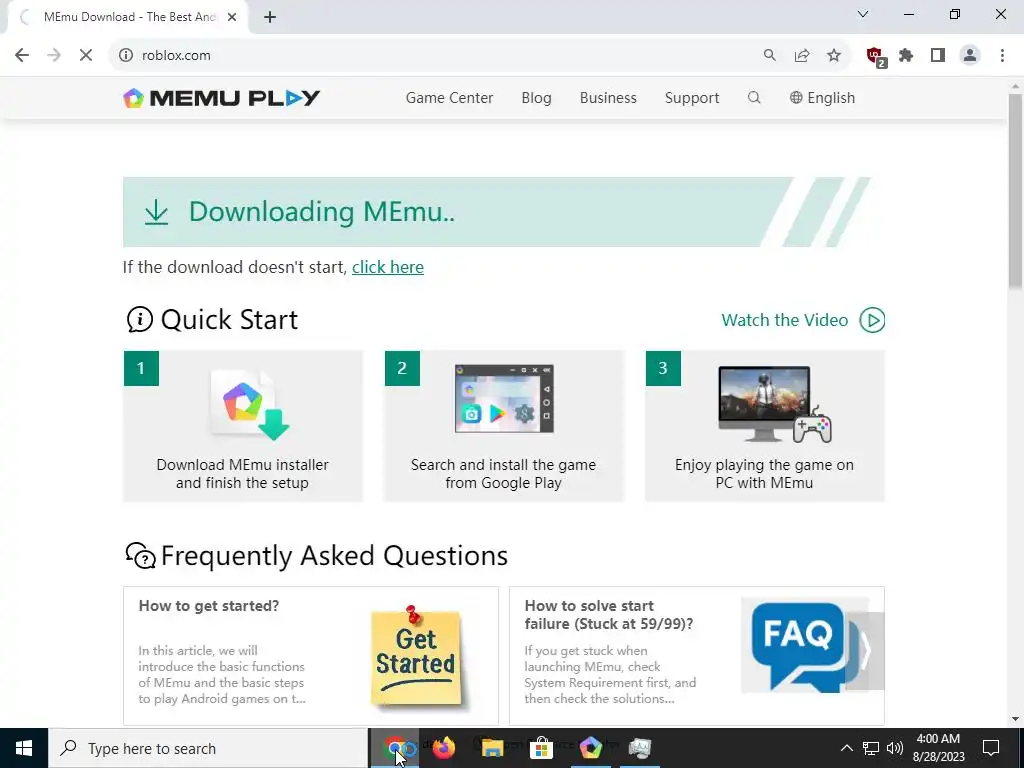Open the Chrome three-dot menu
Screen dimensions: 1024x768
pyautogui.click(x=1002, y=56)
